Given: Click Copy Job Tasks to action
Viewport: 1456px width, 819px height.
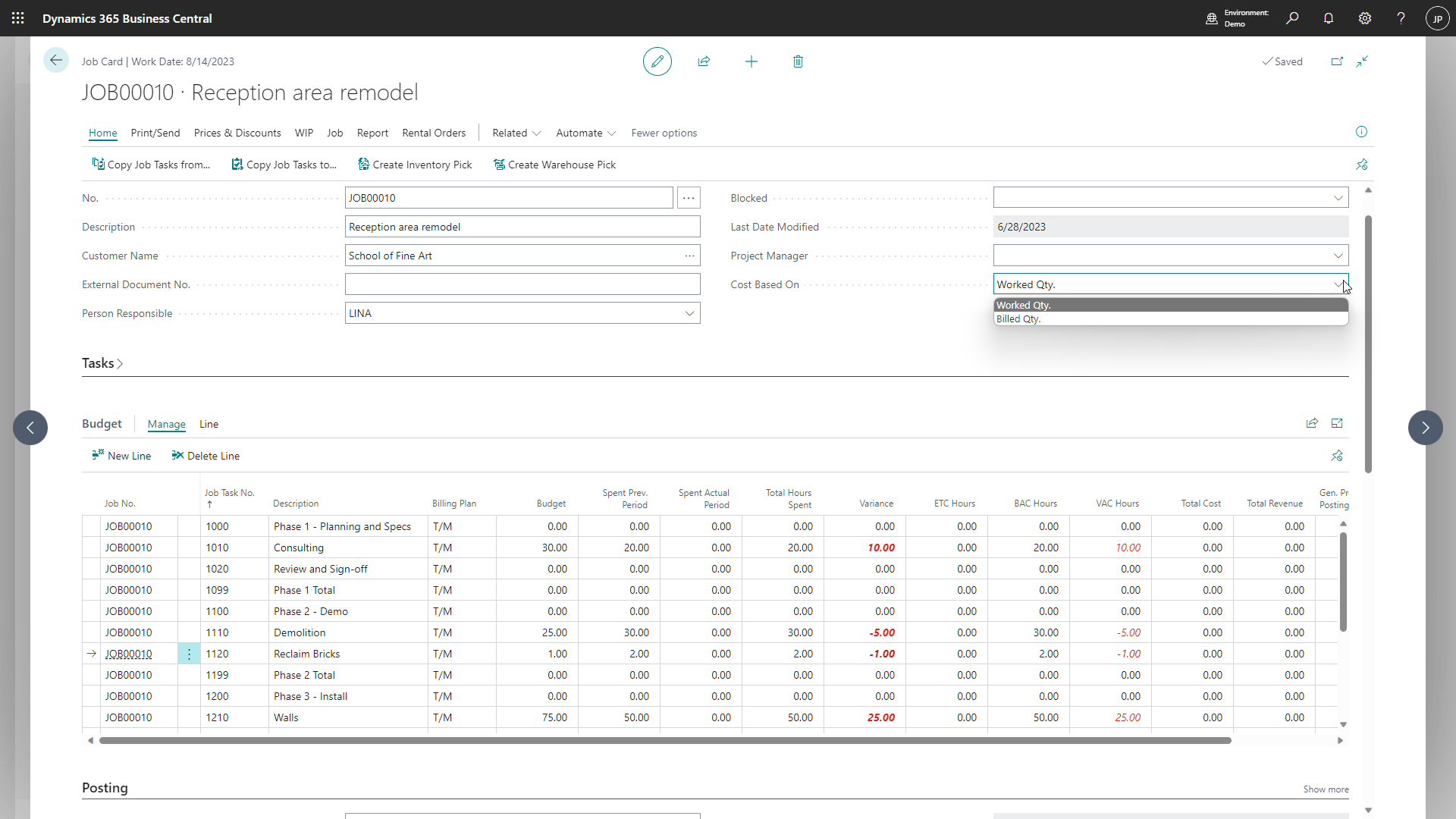Looking at the screenshot, I should 284,165.
